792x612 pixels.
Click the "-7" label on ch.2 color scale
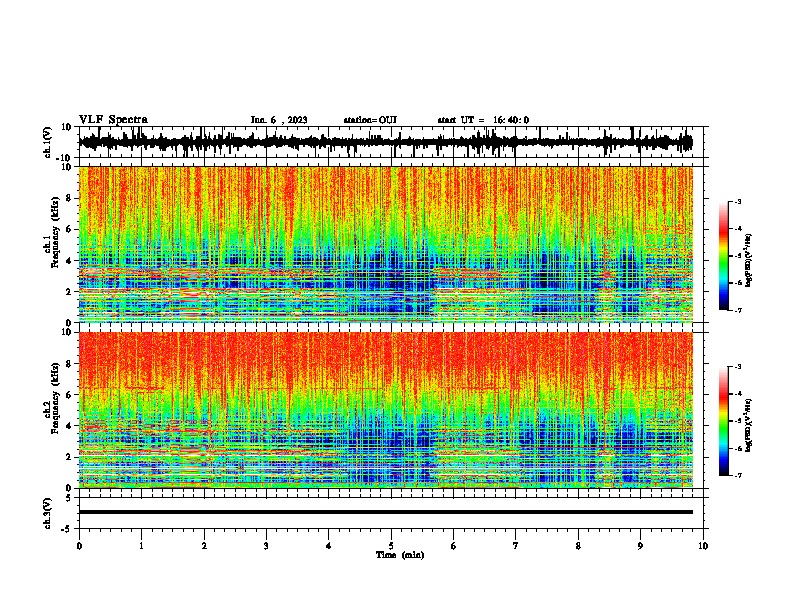(737, 475)
